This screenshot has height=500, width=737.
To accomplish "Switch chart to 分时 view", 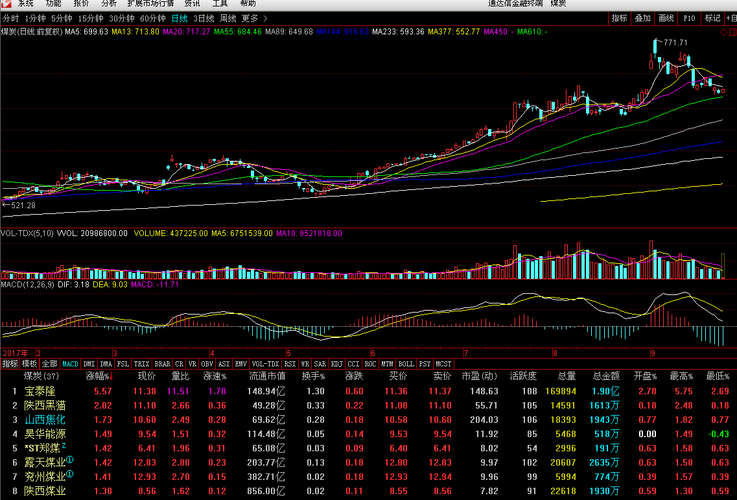I will [x=10, y=19].
